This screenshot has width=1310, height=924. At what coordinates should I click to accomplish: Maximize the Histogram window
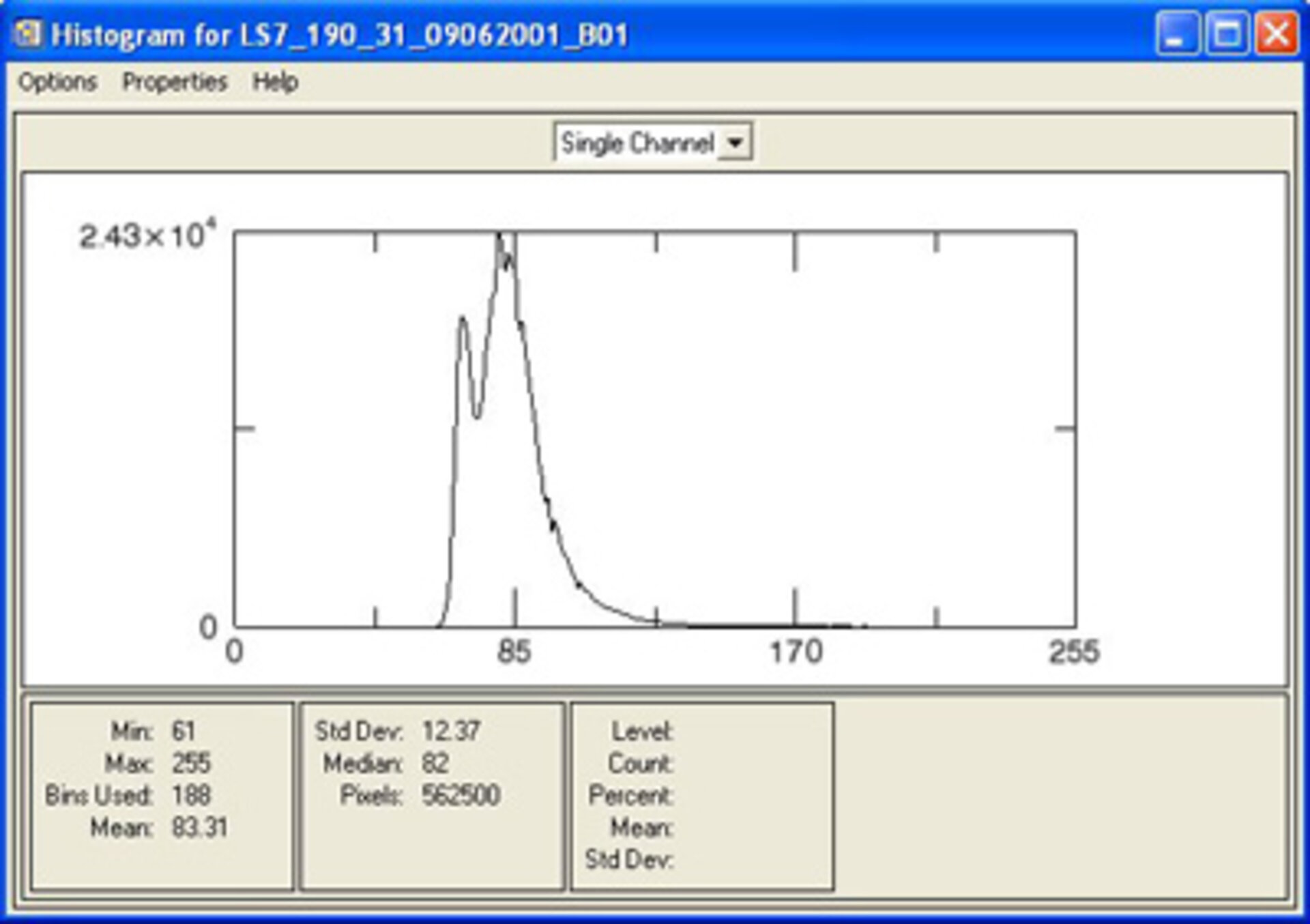(x=1227, y=33)
